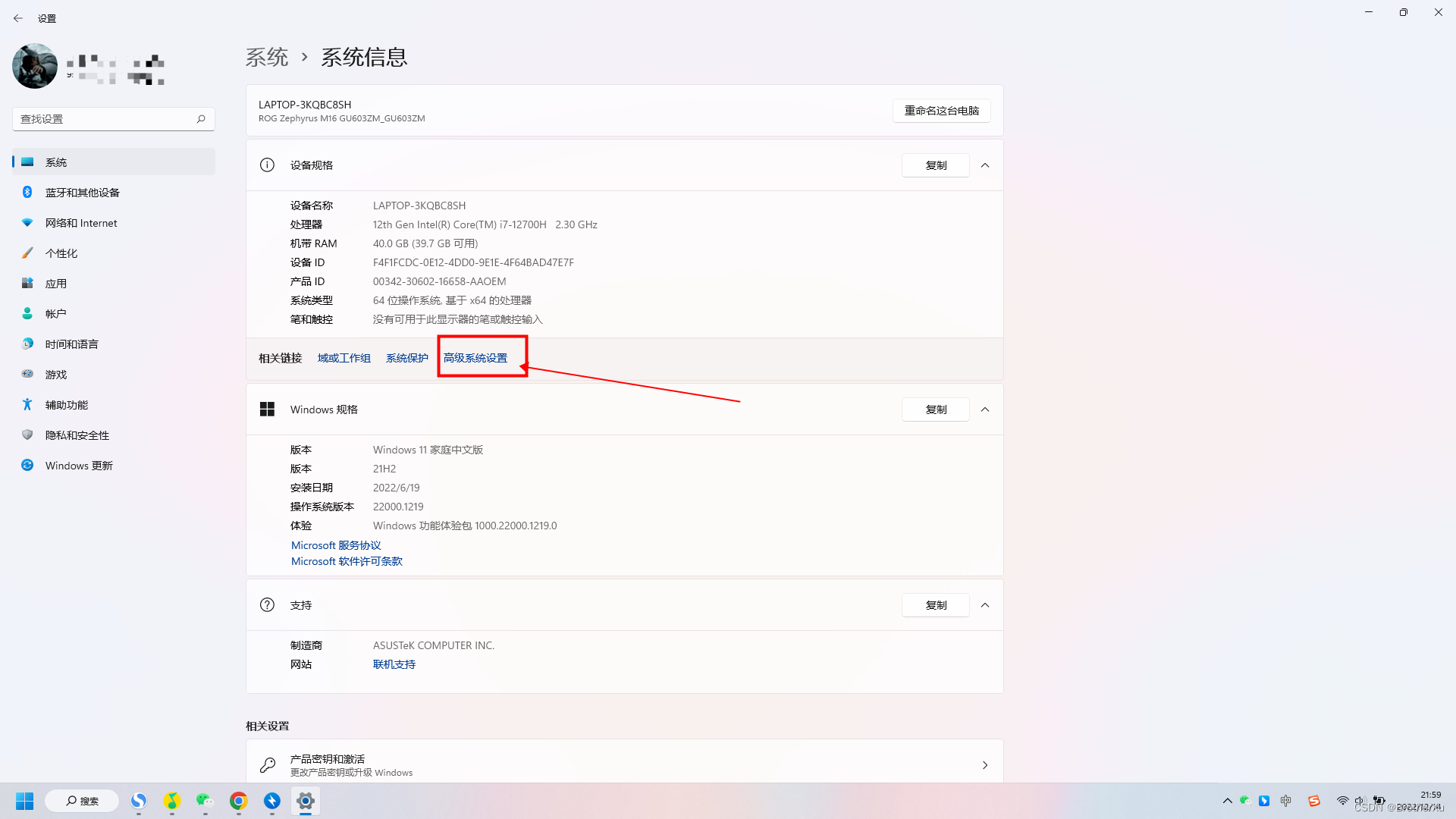Click the processor value 12th Gen Intel Core i7-12700H
Screen dimensions: 1456x819
(x=485, y=224)
